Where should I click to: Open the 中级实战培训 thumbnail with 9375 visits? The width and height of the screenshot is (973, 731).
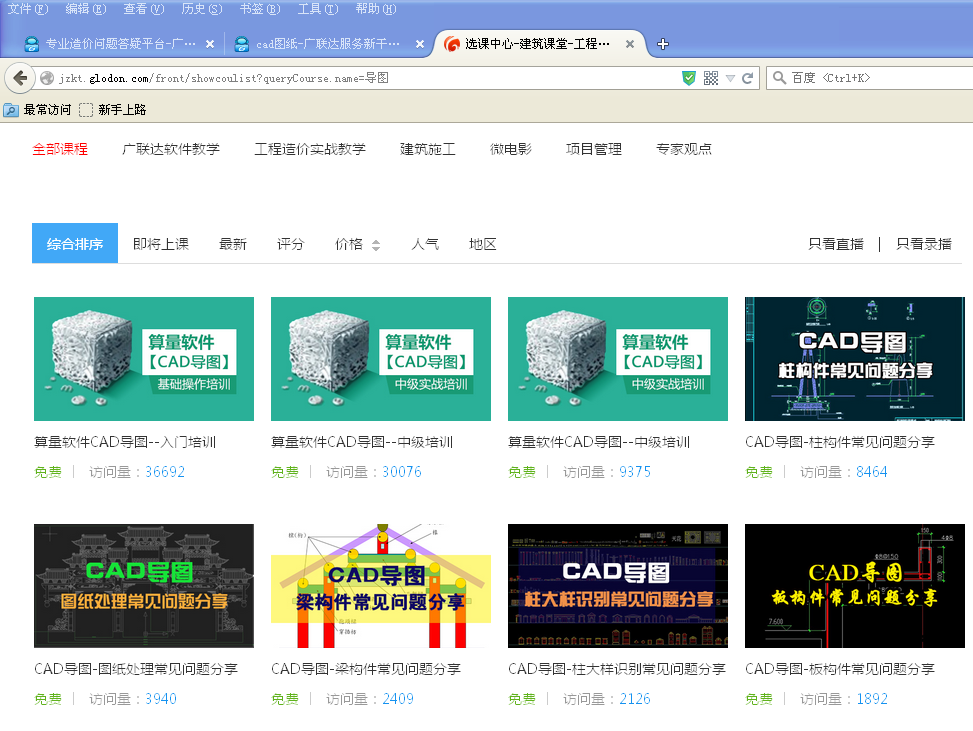618,359
